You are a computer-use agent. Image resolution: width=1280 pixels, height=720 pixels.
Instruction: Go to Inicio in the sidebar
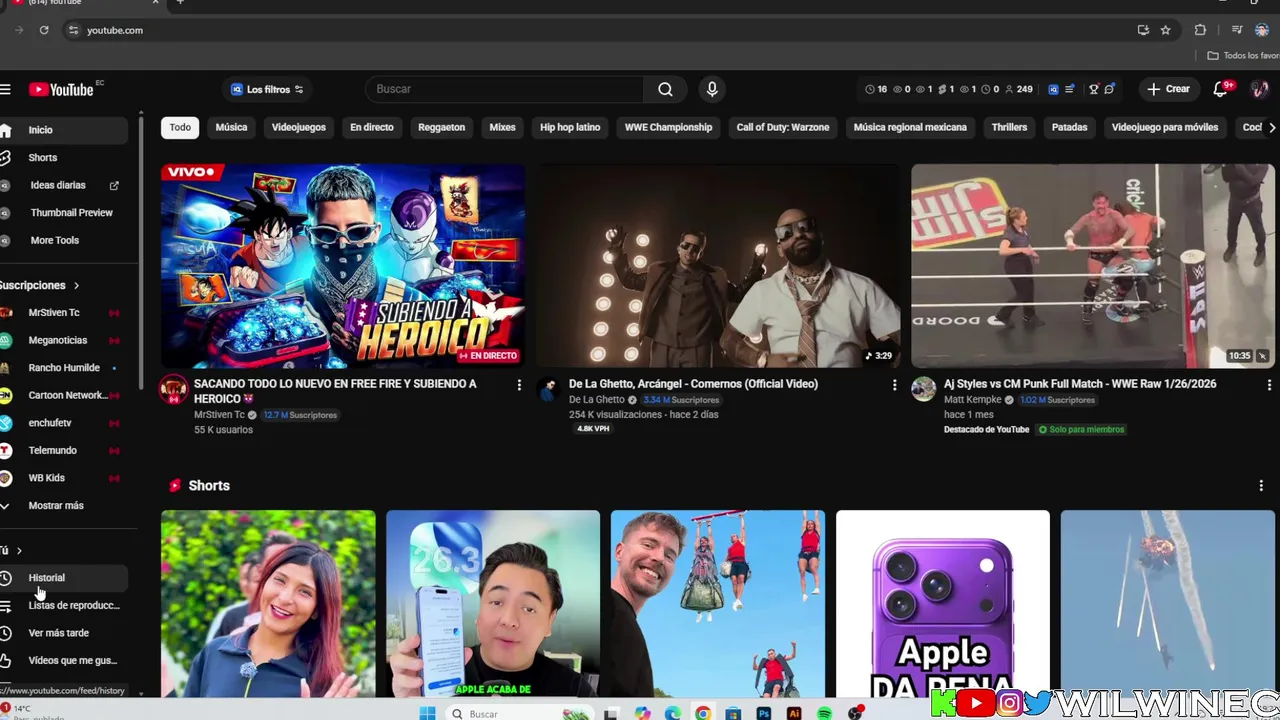pyautogui.click(x=64, y=130)
